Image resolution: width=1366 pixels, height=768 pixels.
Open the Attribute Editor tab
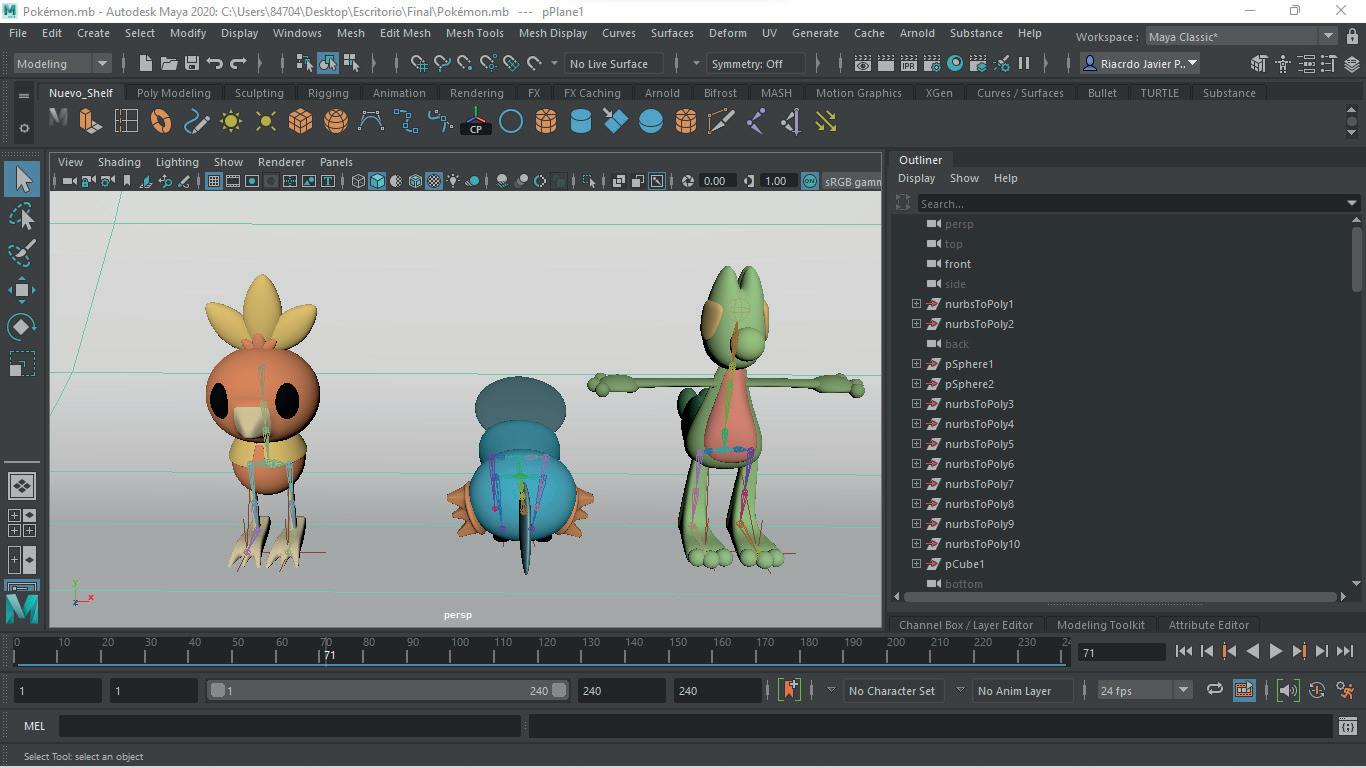[1209, 625]
